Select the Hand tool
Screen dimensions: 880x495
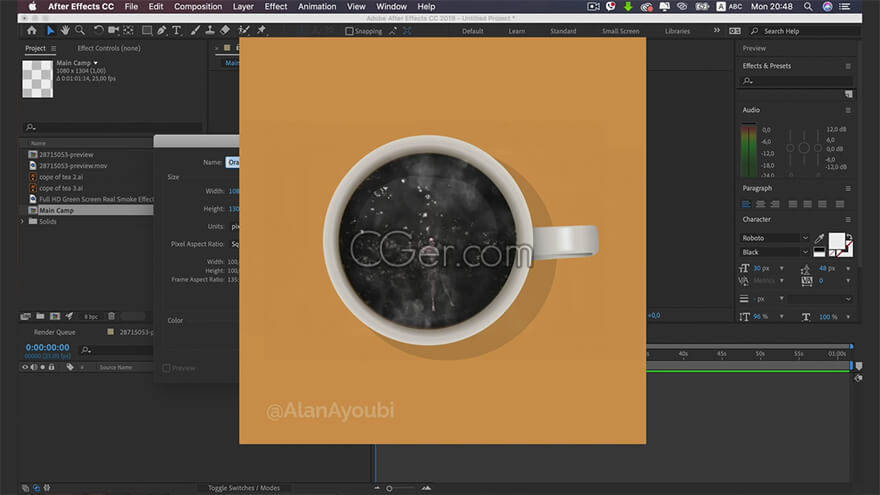click(65, 30)
